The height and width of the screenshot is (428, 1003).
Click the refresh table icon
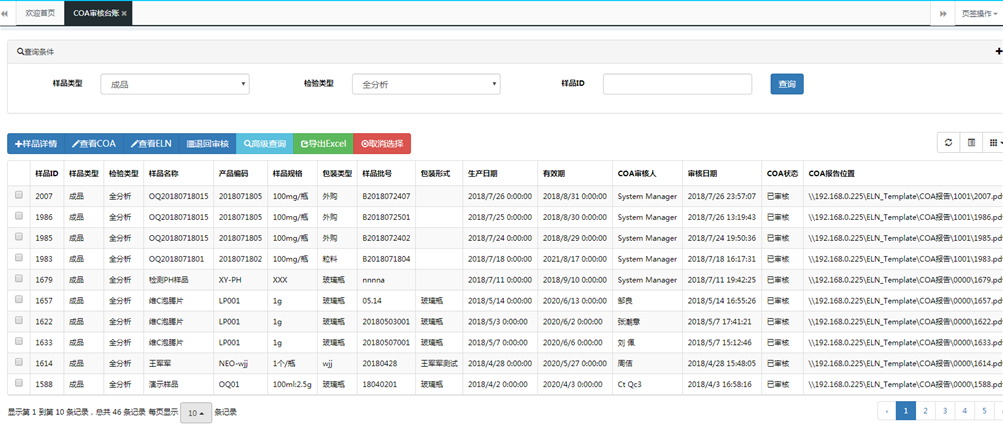pyautogui.click(x=949, y=143)
